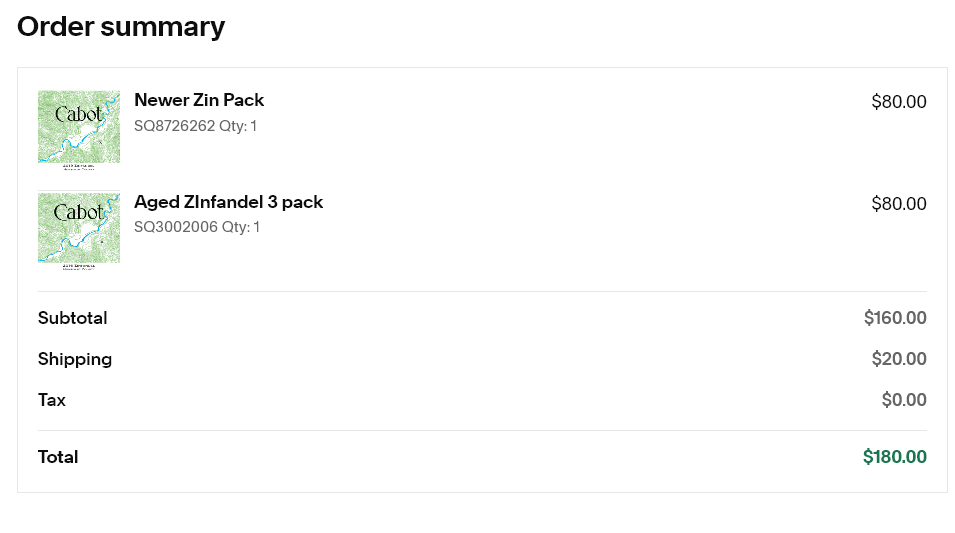Image resolution: width=955 pixels, height=533 pixels.
Task: Click the Aged ZInfandel 3 pack thumbnail
Action: [79, 230]
